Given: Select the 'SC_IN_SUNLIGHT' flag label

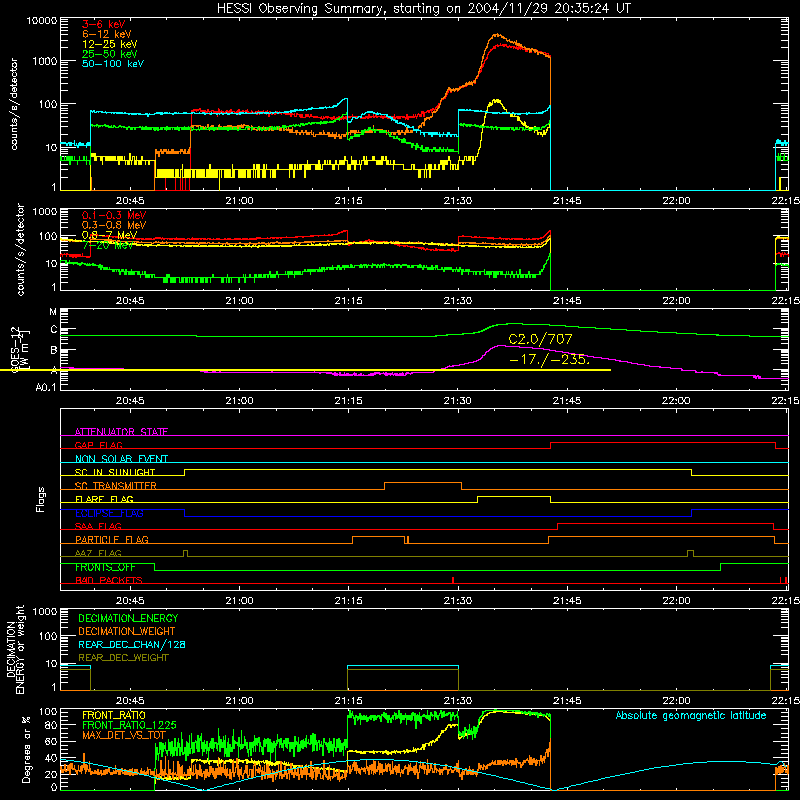Looking at the screenshot, I should pyautogui.click(x=115, y=472).
